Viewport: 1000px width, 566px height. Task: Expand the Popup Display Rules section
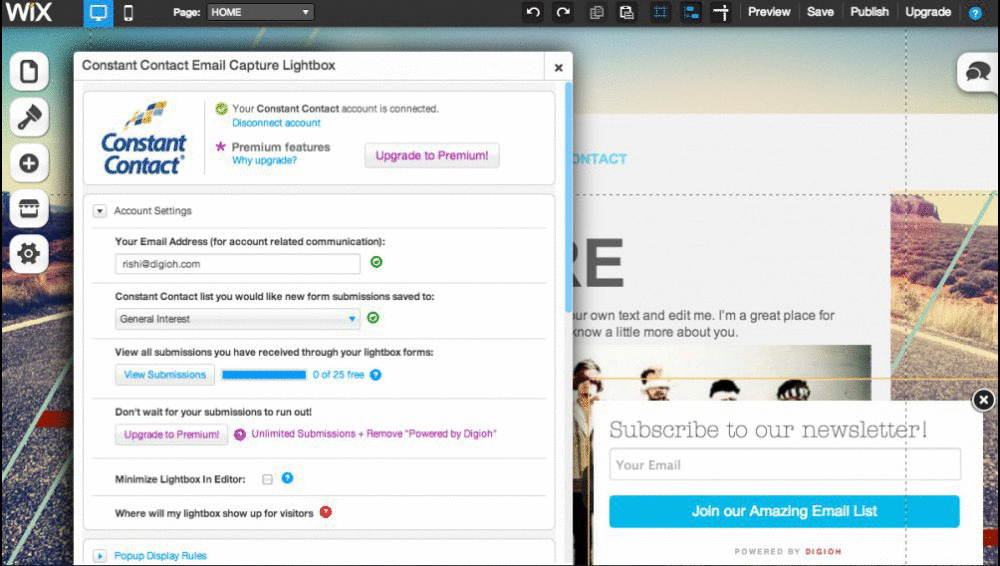(x=99, y=556)
